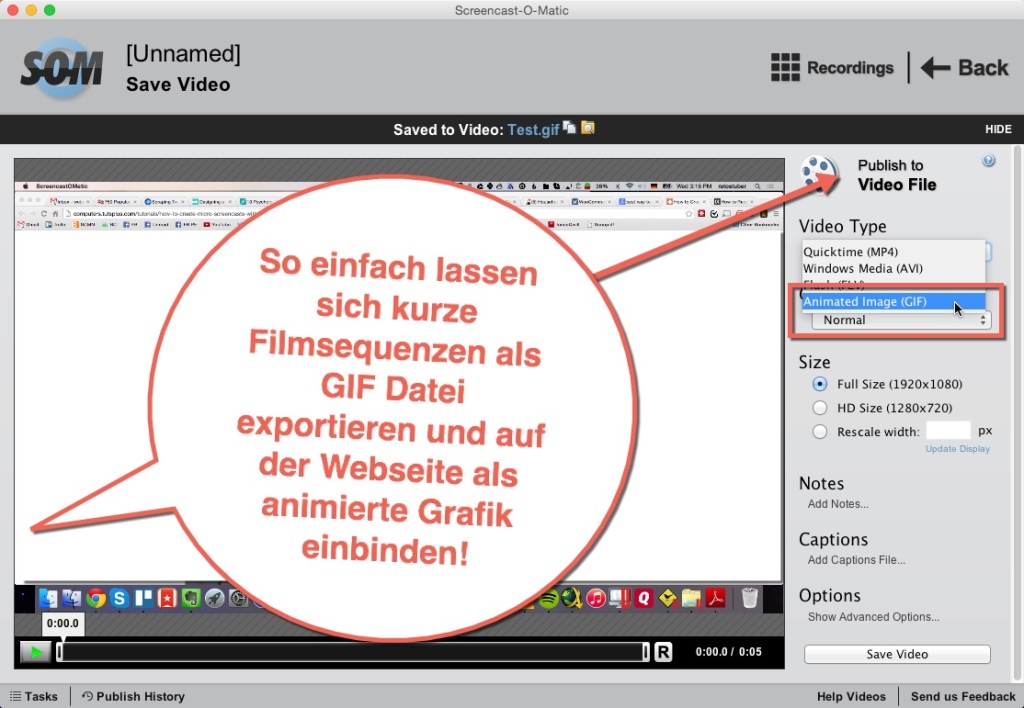Click the right panel vertical scrollbar
1024x708 pixels.
1017,411
